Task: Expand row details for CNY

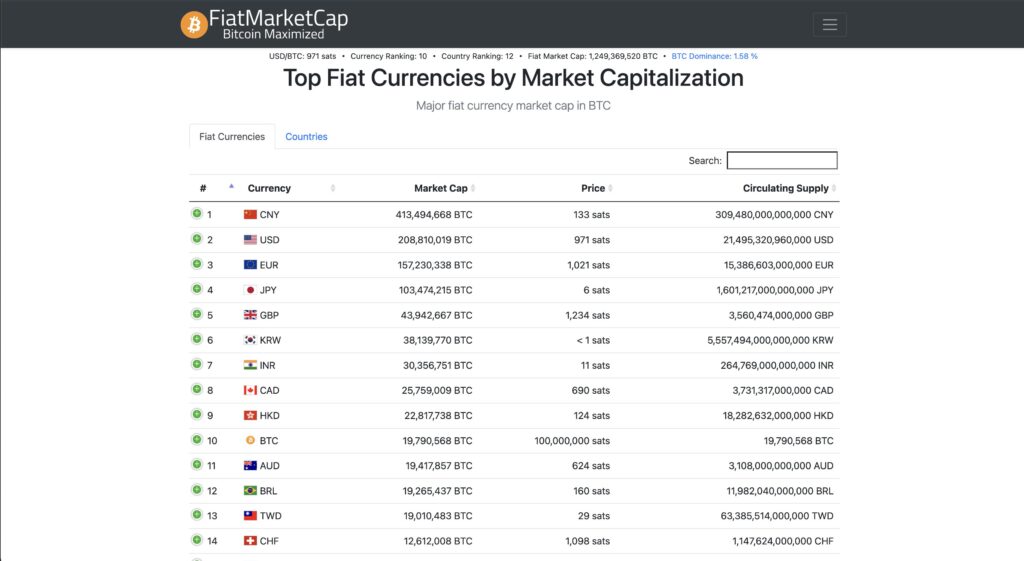Action: click(x=197, y=214)
